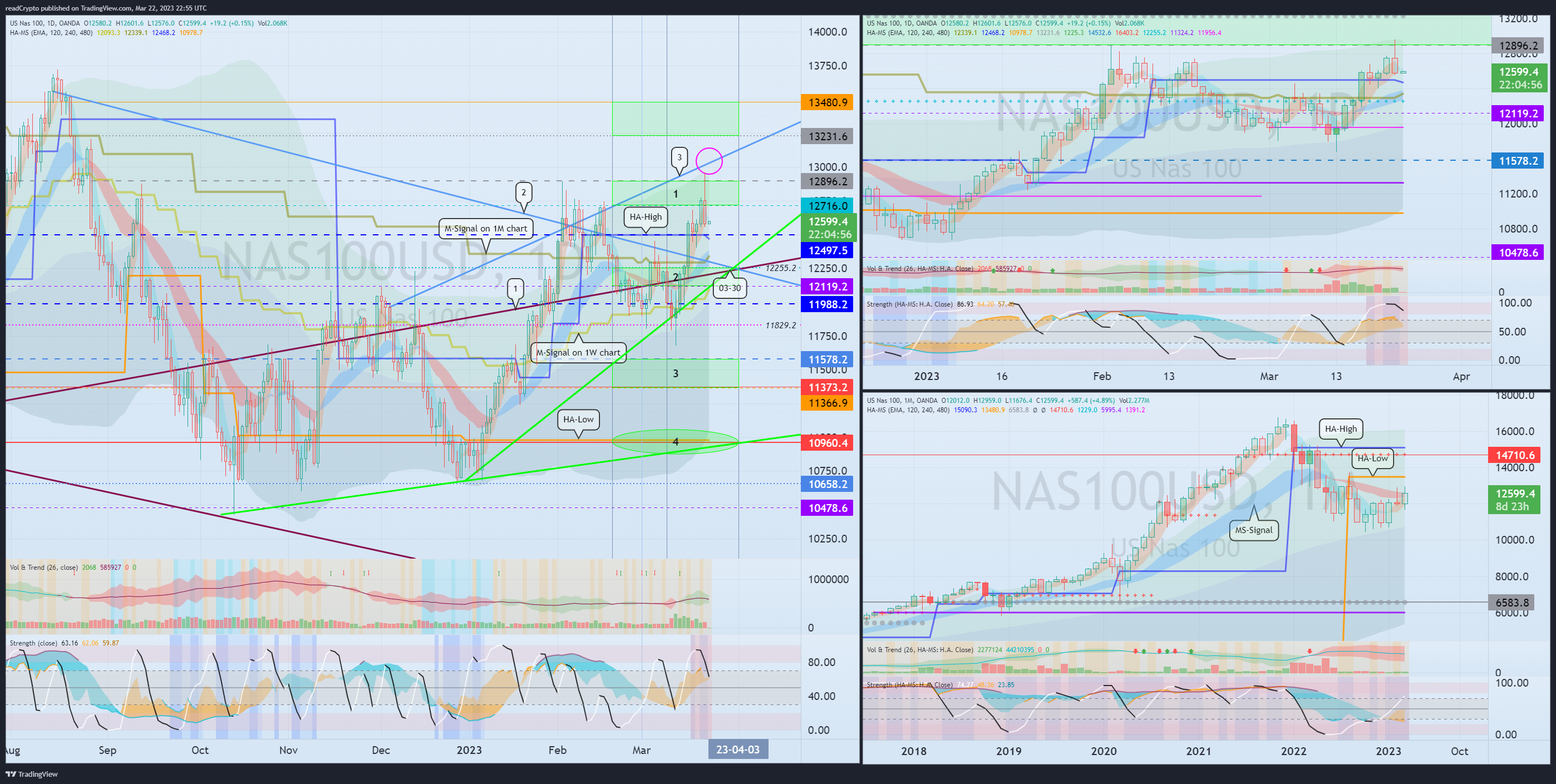Click the 2018 label on monthly chart time axis
Screen dimensions: 1556x784
(x=913, y=751)
